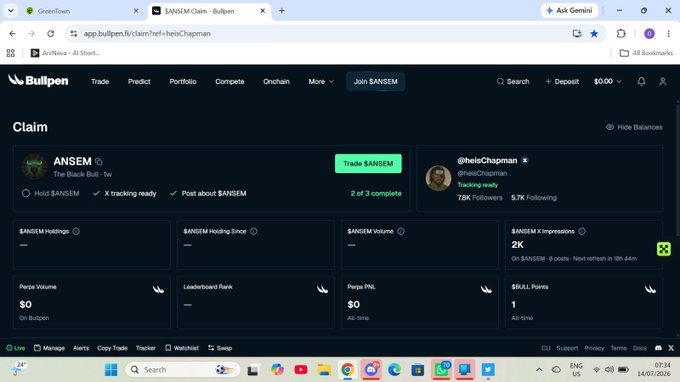Open Manage in bottom bar
This screenshot has width=680, height=382.
(49, 348)
